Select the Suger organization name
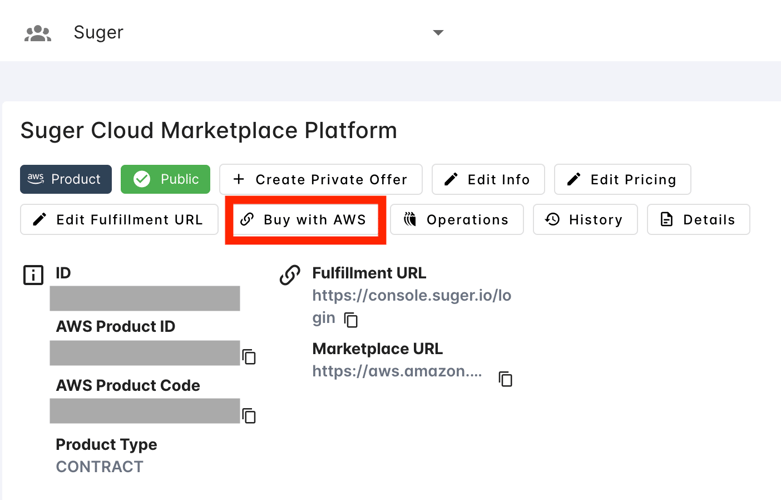781x500 pixels. coord(98,32)
